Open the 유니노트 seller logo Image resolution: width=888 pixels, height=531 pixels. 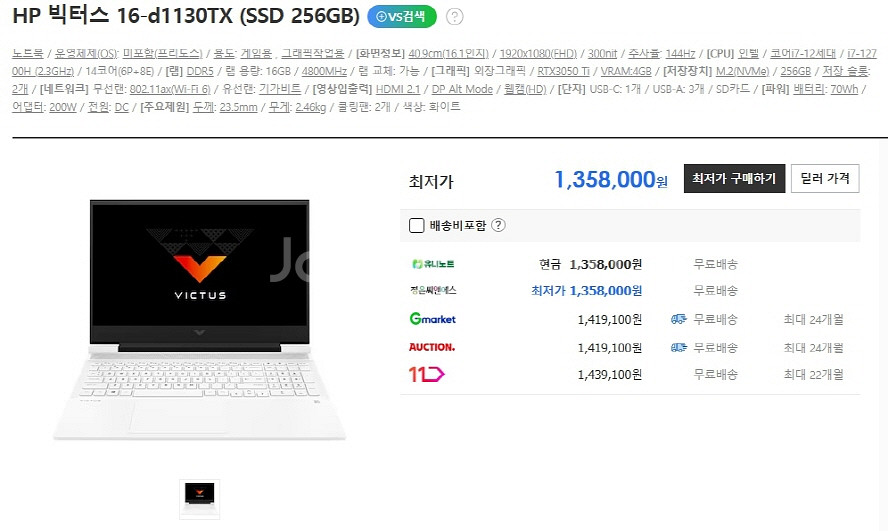(x=433, y=264)
